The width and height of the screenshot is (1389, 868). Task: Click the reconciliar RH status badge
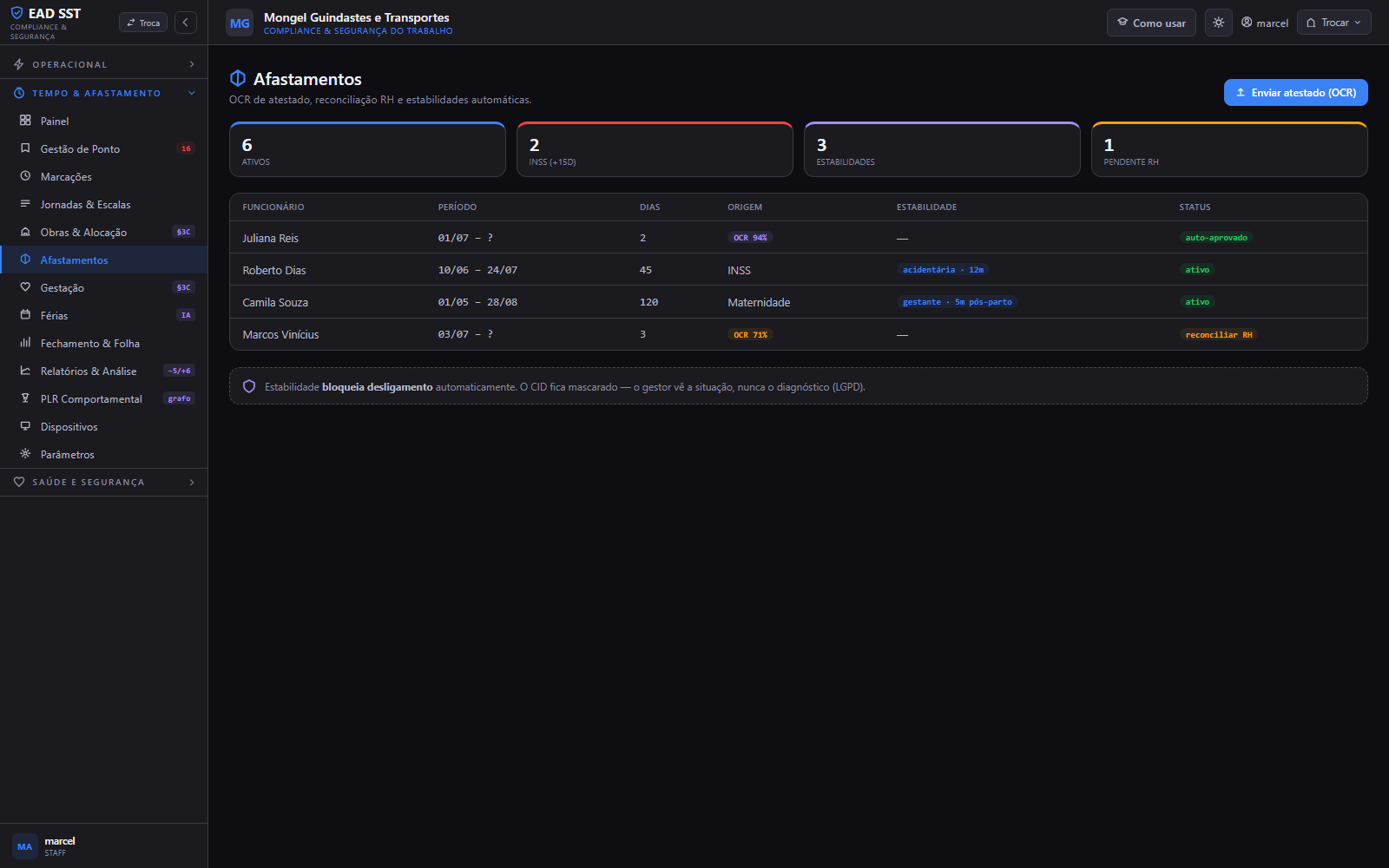coord(1219,334)
